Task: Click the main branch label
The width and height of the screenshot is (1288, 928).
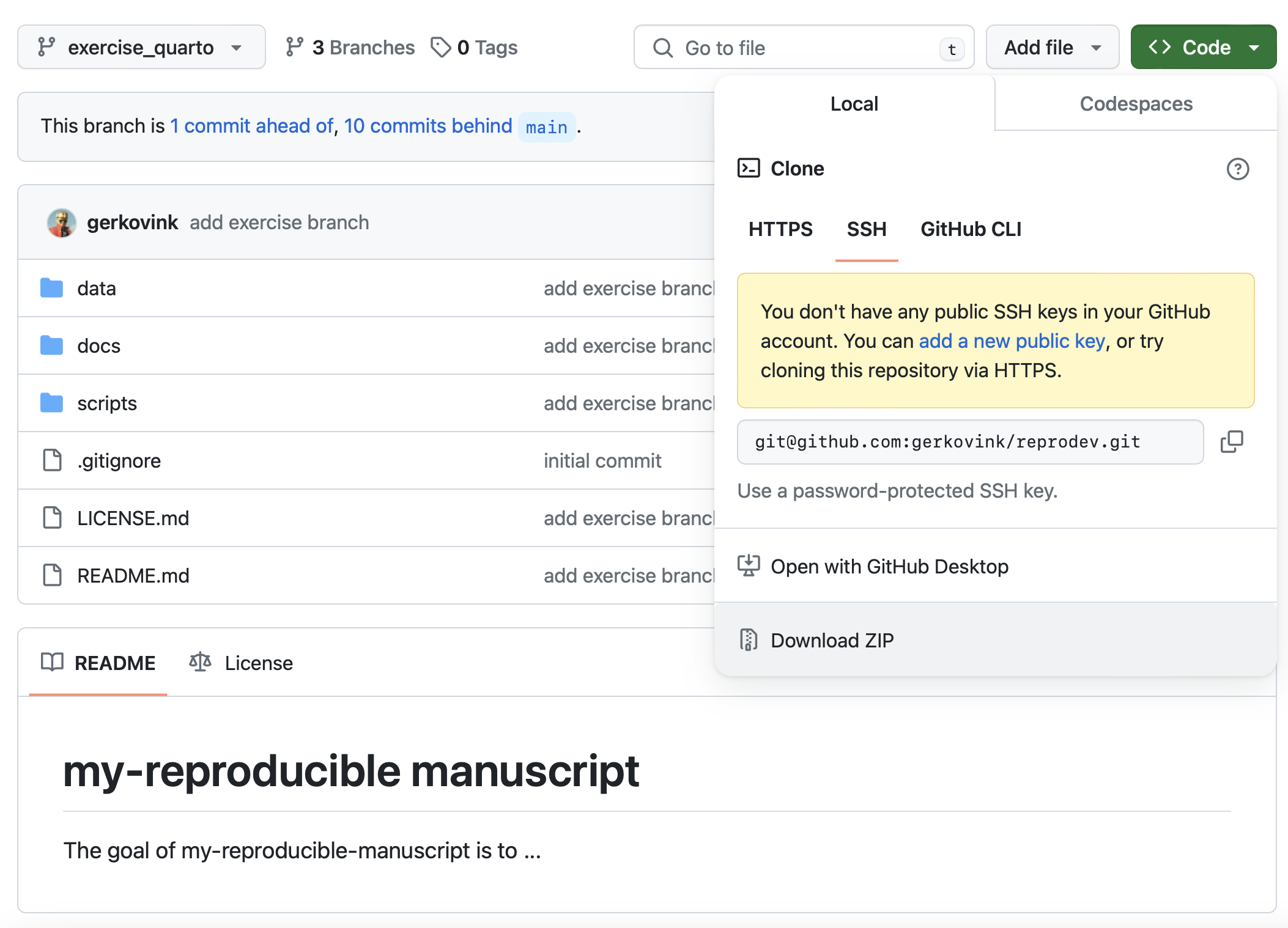Action: pyautogui.click(x=547, y=127)
